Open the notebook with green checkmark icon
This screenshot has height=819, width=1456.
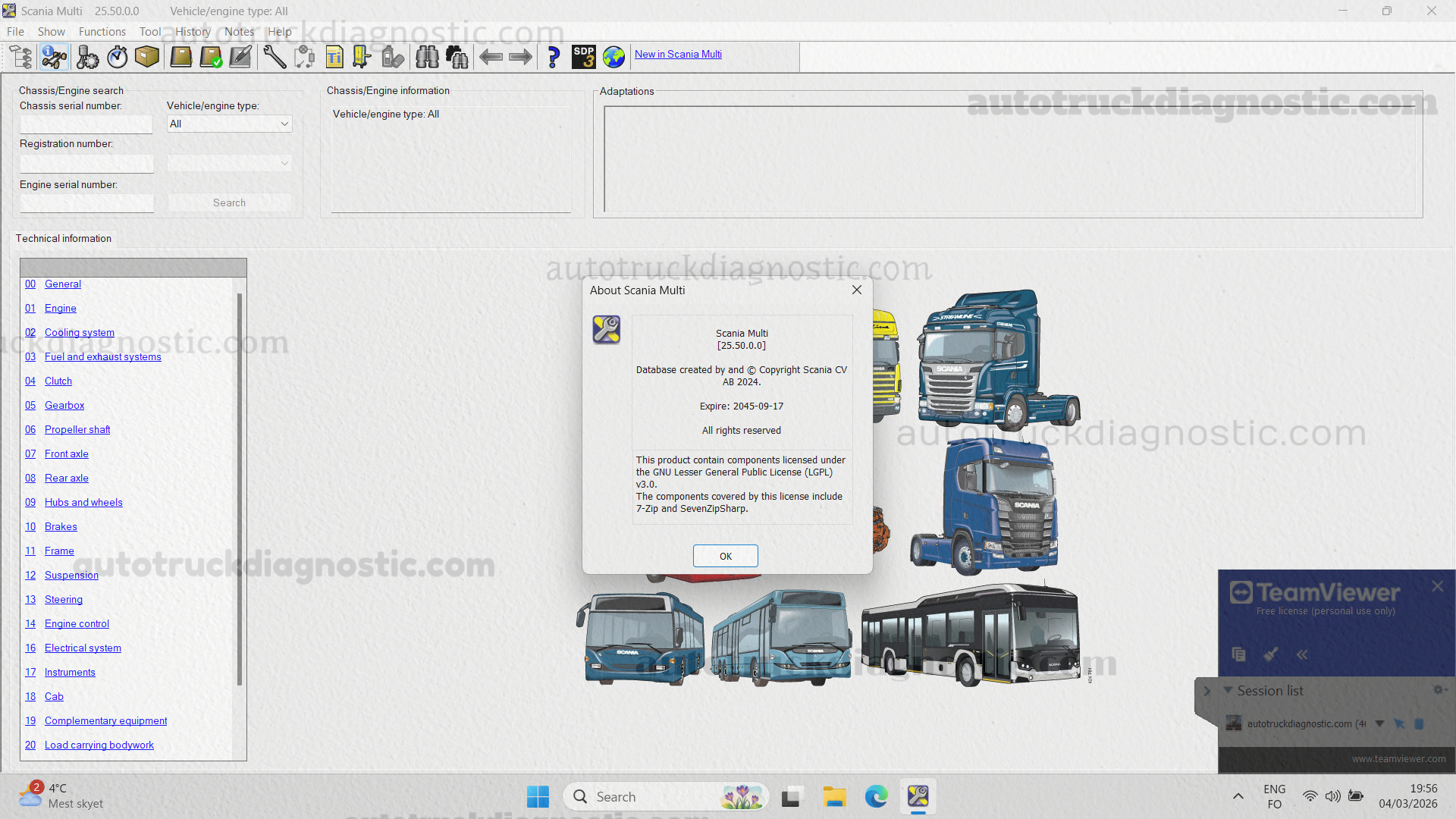click(x=211, y=57)
